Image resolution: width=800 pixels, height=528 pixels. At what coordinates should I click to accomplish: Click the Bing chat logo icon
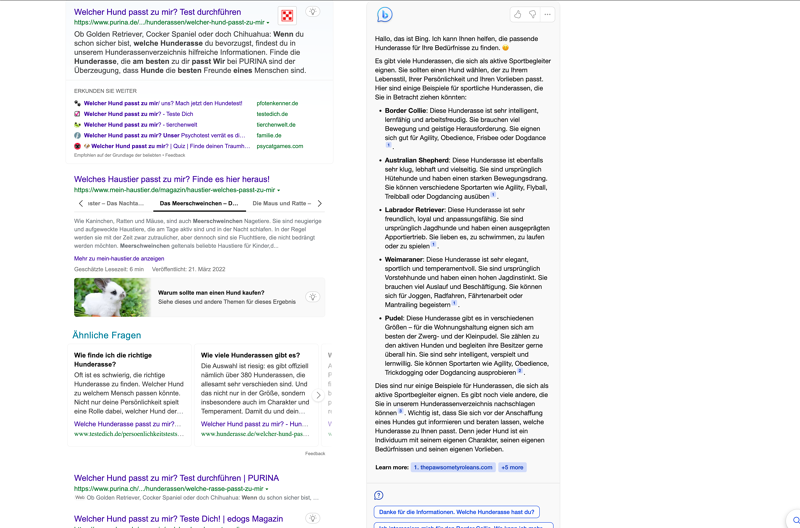pyautogui.click(x=385, y=15)
